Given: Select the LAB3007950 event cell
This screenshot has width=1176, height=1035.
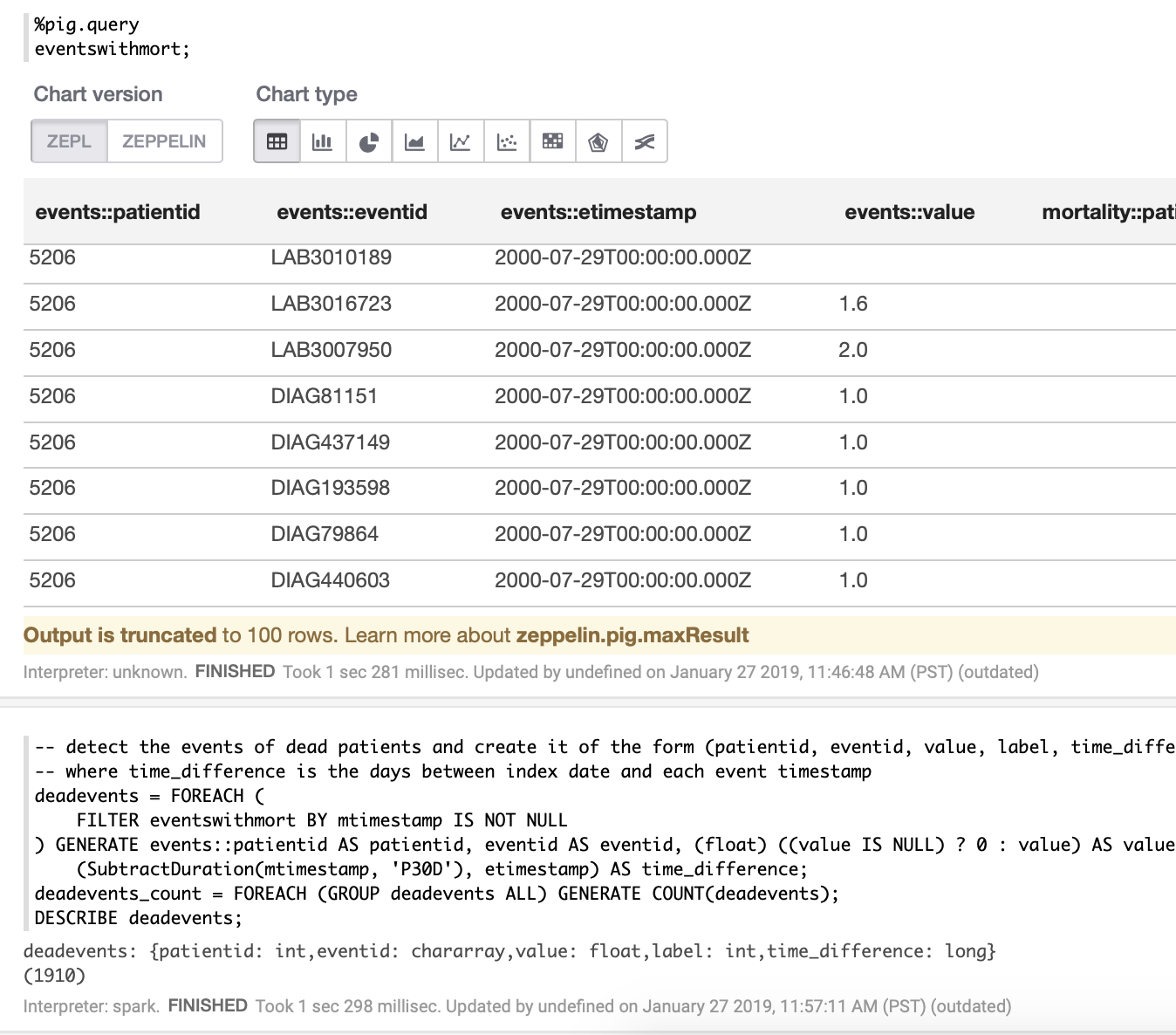Looking at the screenshot, I should (x=332, y=350).
